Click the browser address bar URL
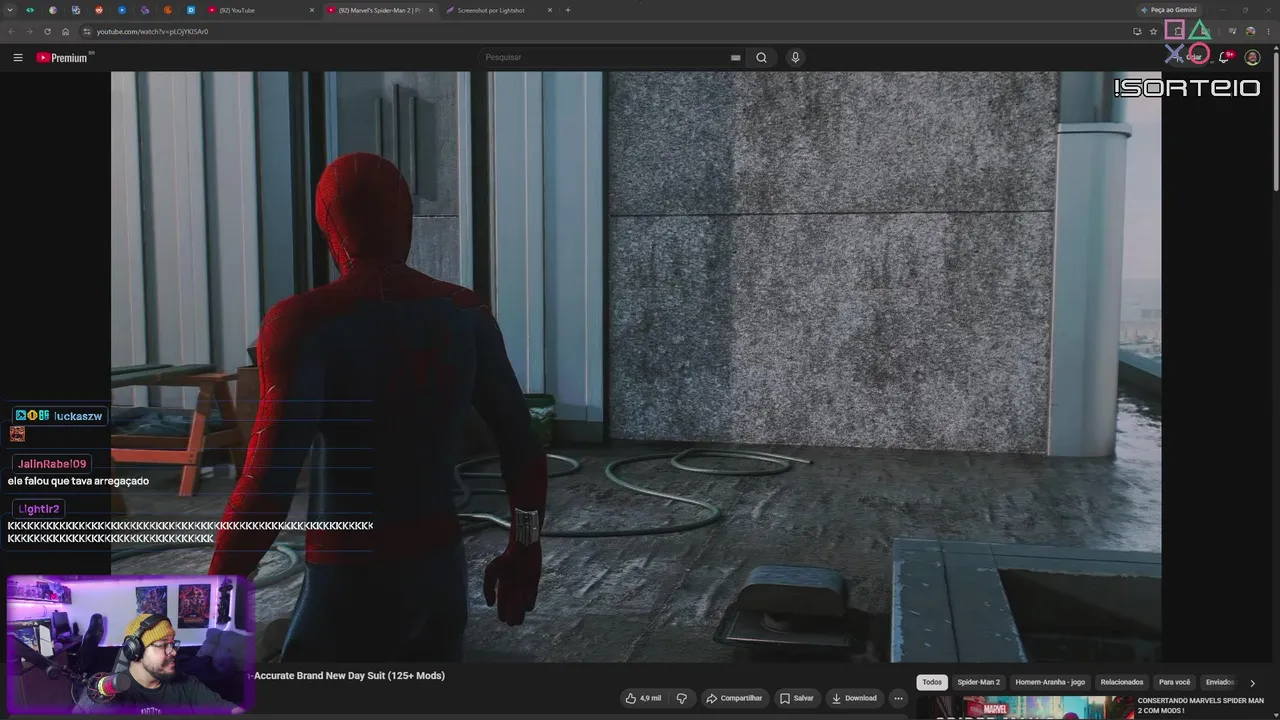Screen dimensions: 1280x720 [152, 31]
